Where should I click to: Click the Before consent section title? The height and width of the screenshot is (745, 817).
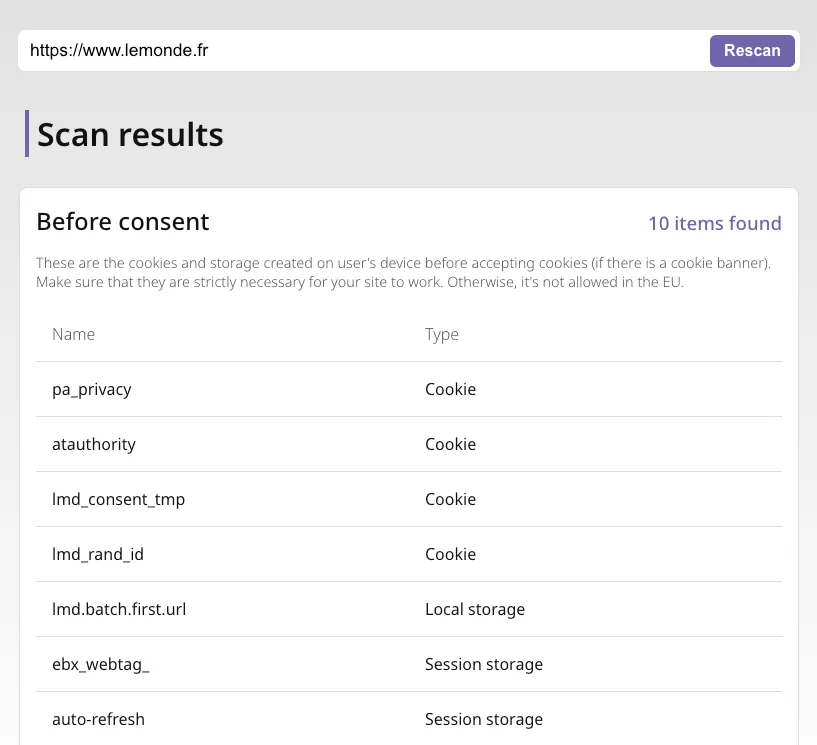tap(122, 221)
